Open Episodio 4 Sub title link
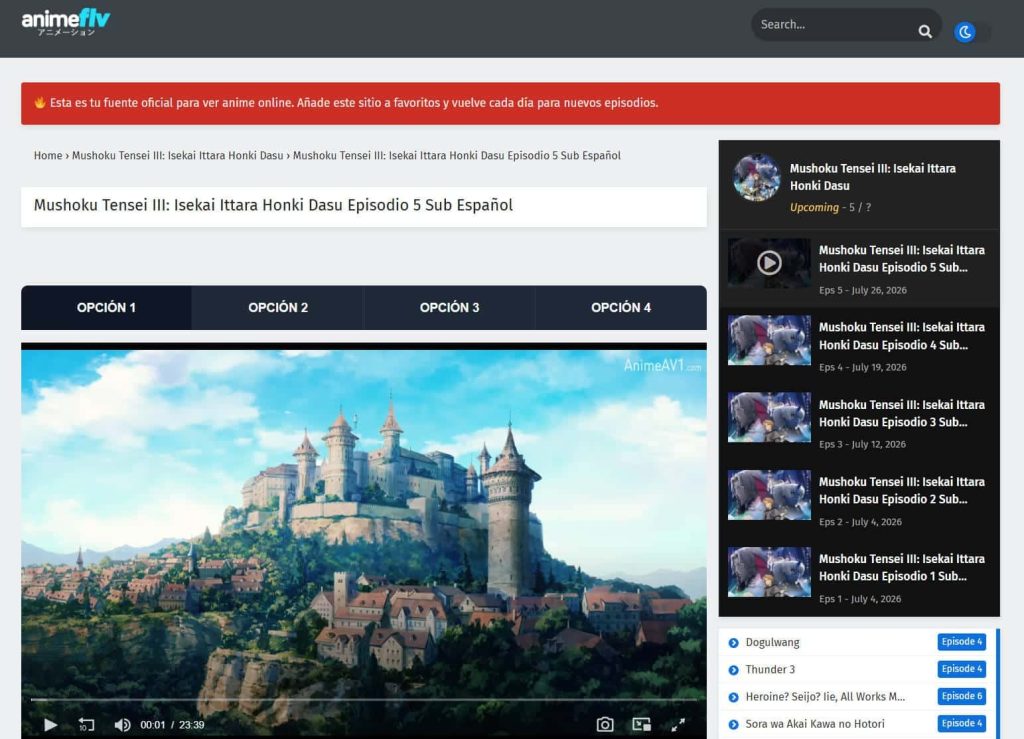 point(901,336)
